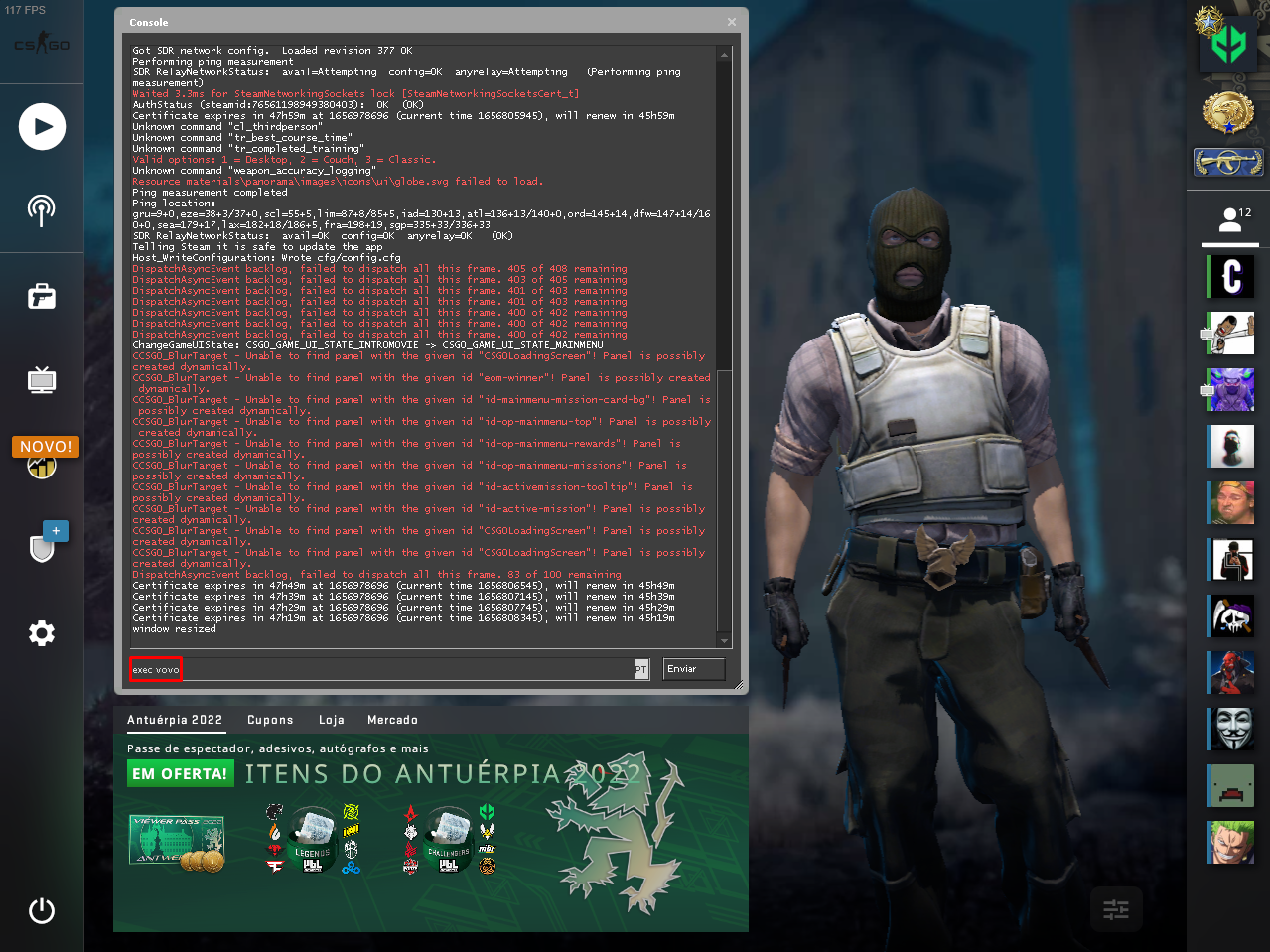1270x952 pixels.
Task: Click the power quit icon
Action: point(42,910)
